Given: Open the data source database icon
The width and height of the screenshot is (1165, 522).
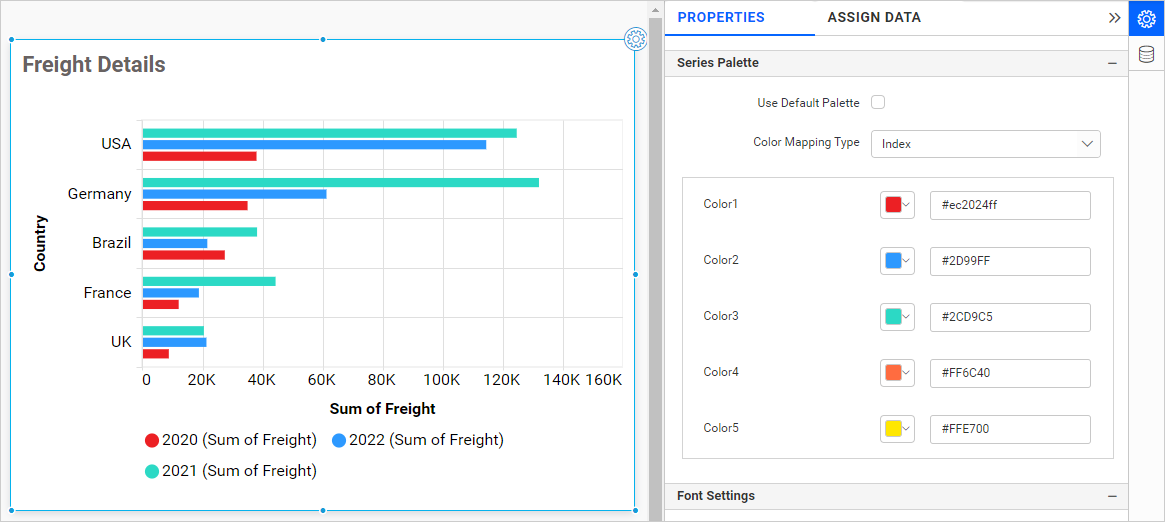Looking at the screenshot, I should (x=1147, y=54).
